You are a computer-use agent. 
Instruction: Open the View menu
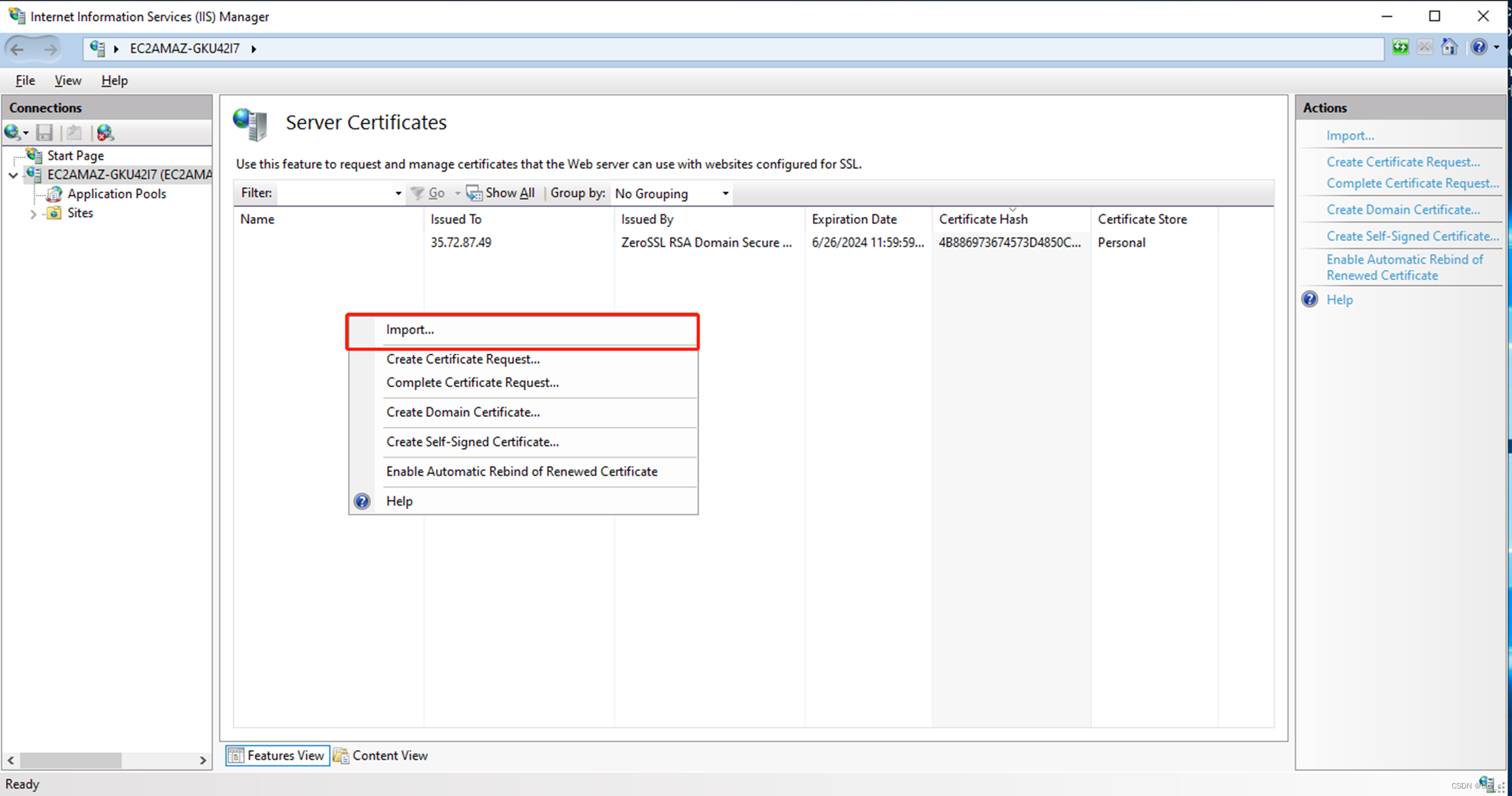[68, 81]
